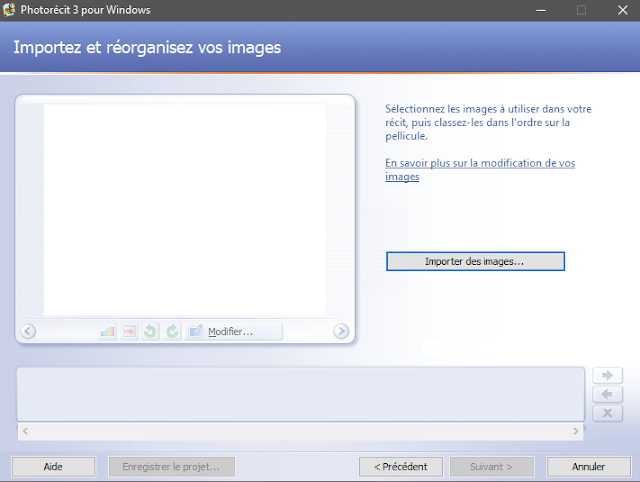Click the empty filmstrip area
The height and width of the screenshot is (482, 640).
click(300, 394)
